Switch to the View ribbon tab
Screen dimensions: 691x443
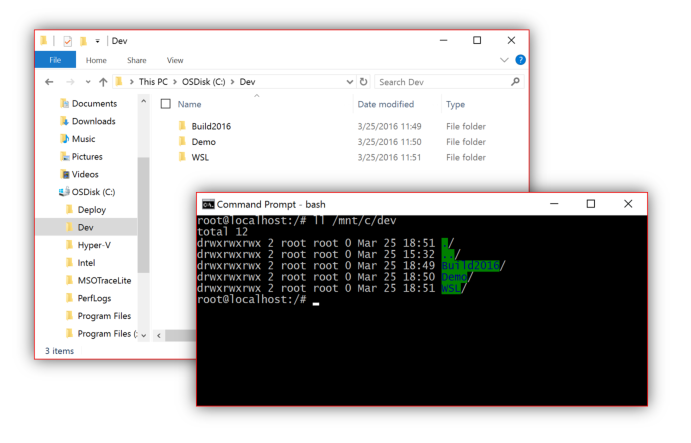[175, 60]
